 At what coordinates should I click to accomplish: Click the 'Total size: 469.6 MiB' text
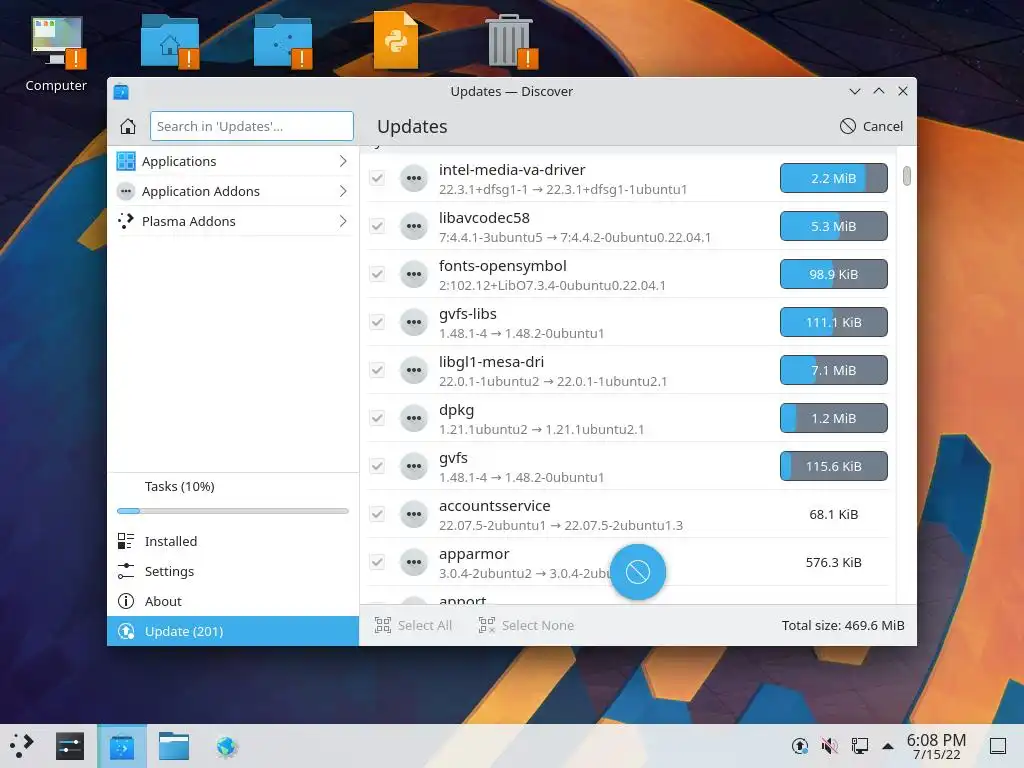[843, 626]
